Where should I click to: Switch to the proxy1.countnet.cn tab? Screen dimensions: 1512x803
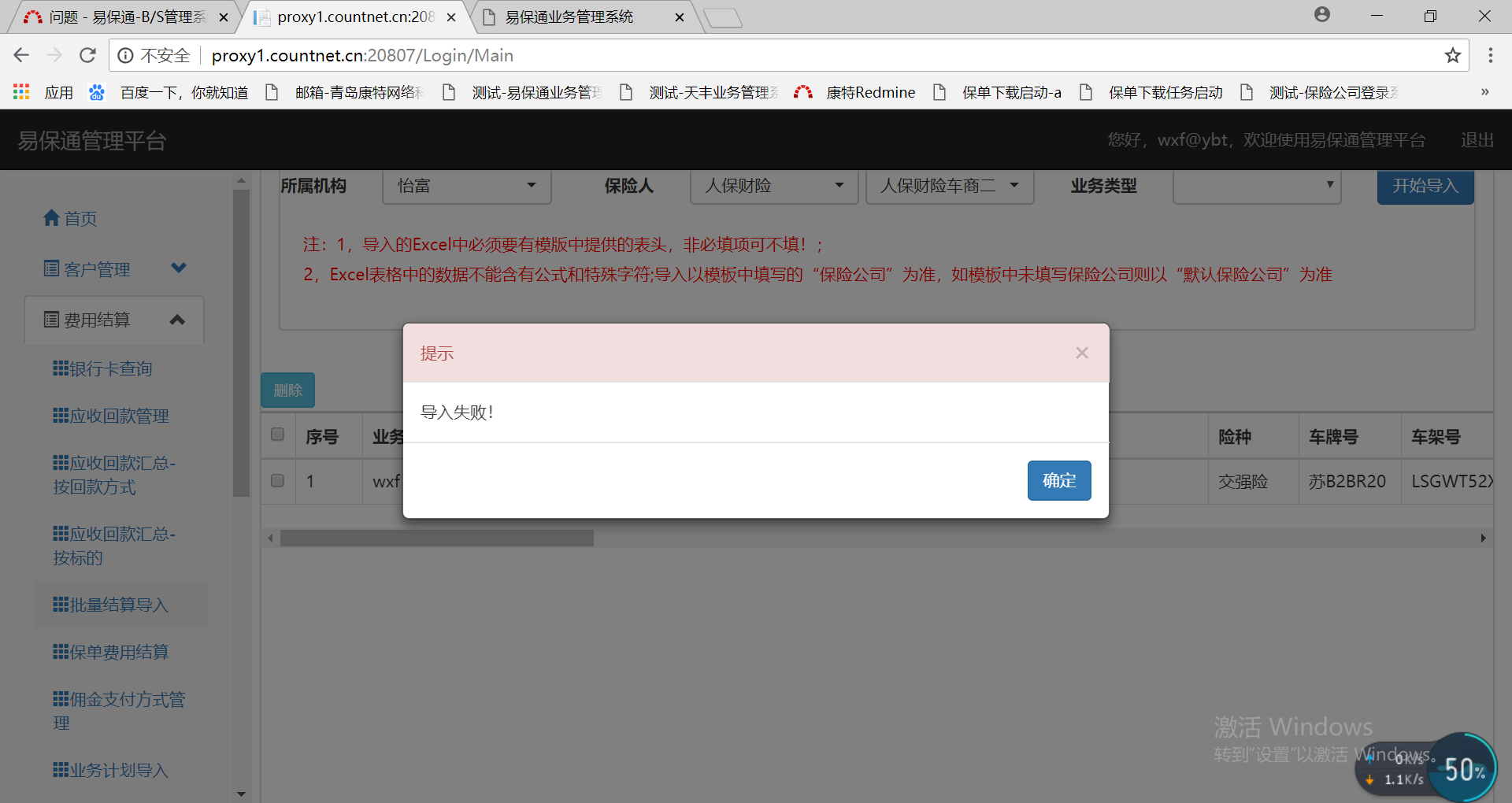point(354,17)
